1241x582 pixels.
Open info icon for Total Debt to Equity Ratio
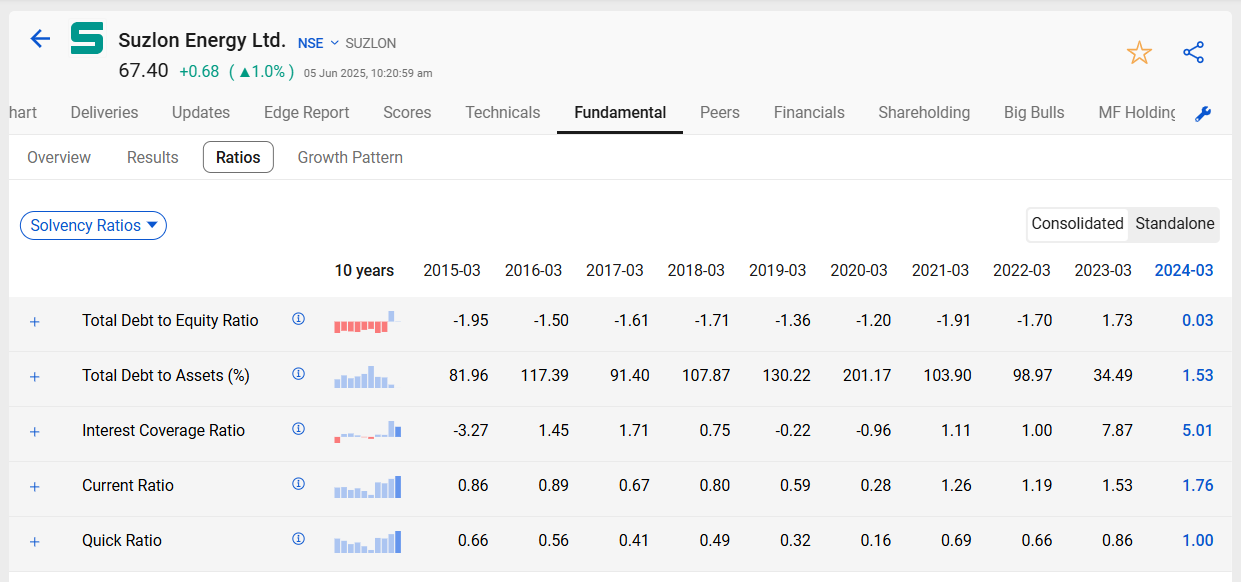pos(298,319)
